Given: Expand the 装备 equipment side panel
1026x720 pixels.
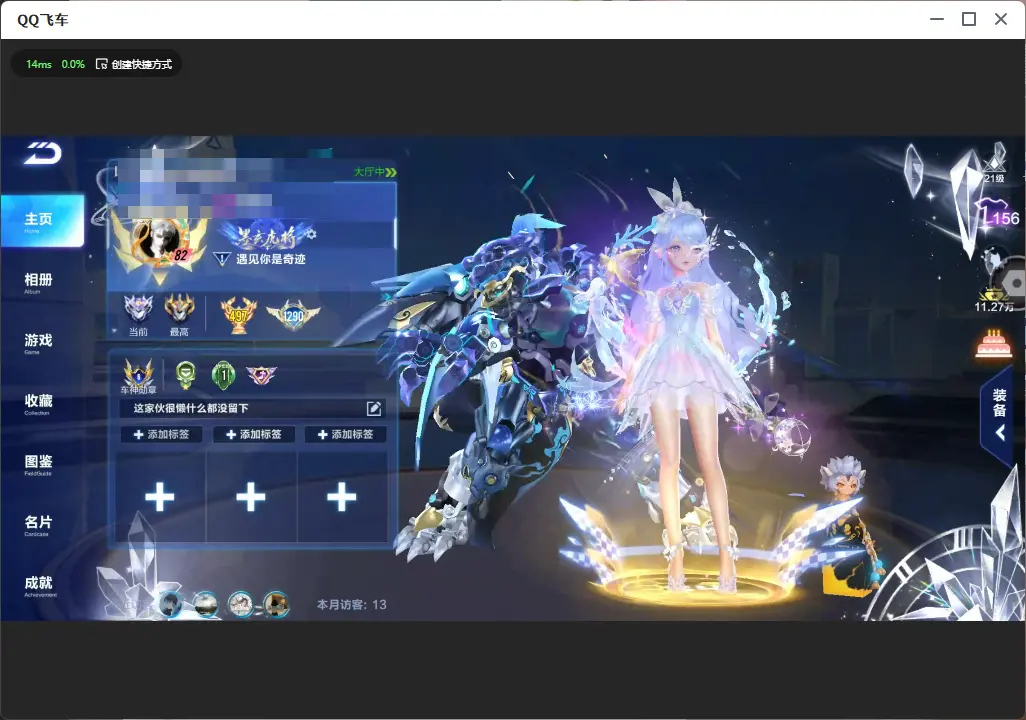Looking at the screenshot, I should (x=999, y=415).
